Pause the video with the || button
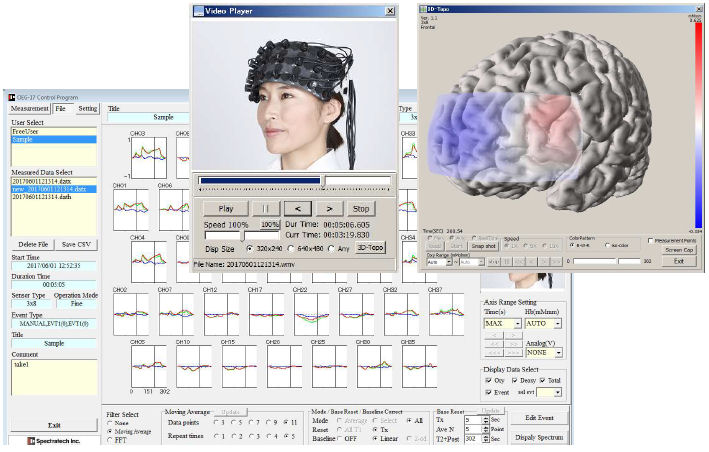The width and height of the screenshot is (709, 452). (x=265, y=209)
